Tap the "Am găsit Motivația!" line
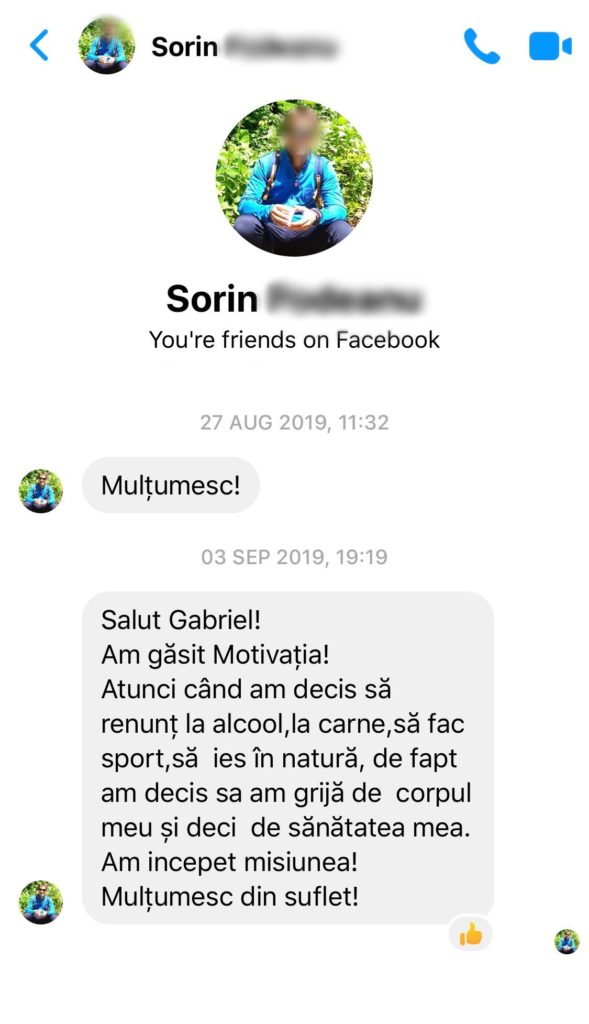Image resolution: width=589 pixels, height=1024 pixels. [215, 655]
